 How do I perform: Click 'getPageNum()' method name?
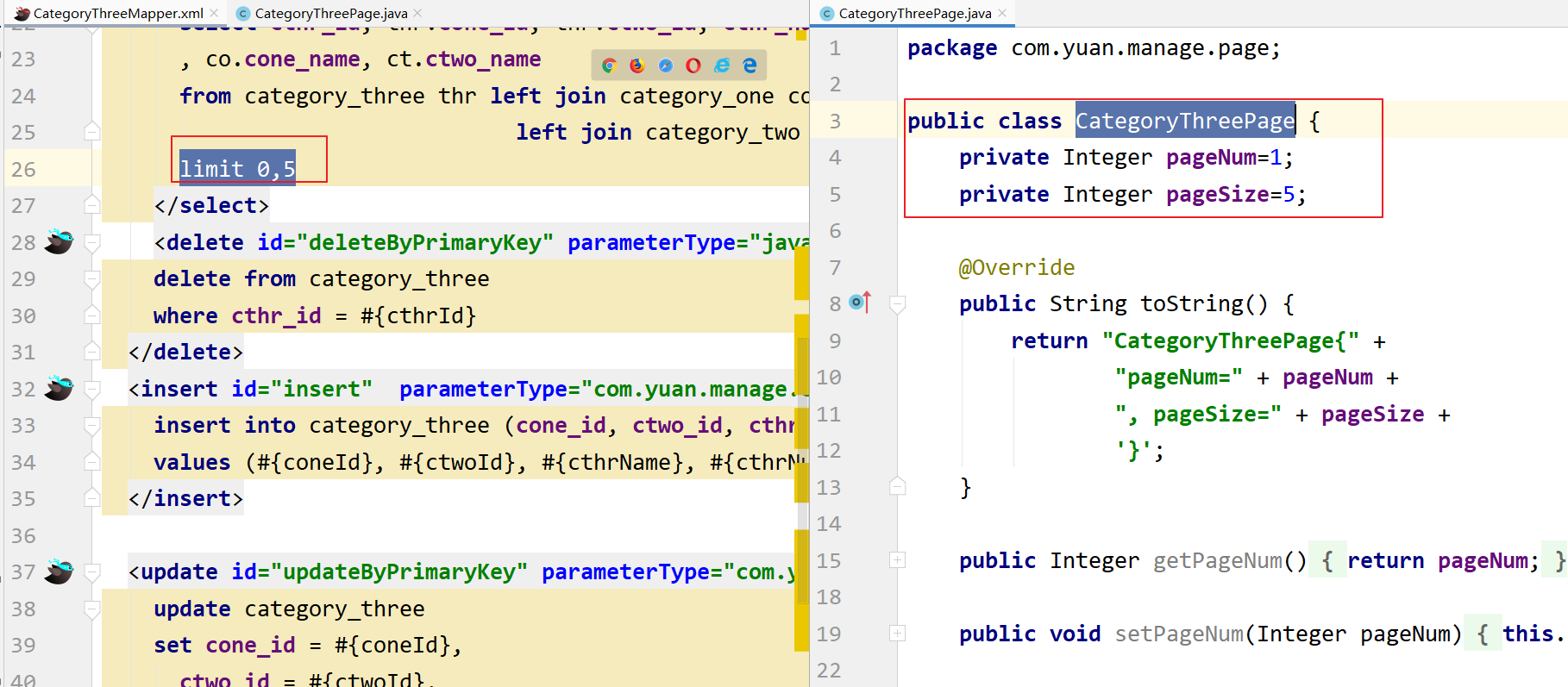tap(1230, 560)
